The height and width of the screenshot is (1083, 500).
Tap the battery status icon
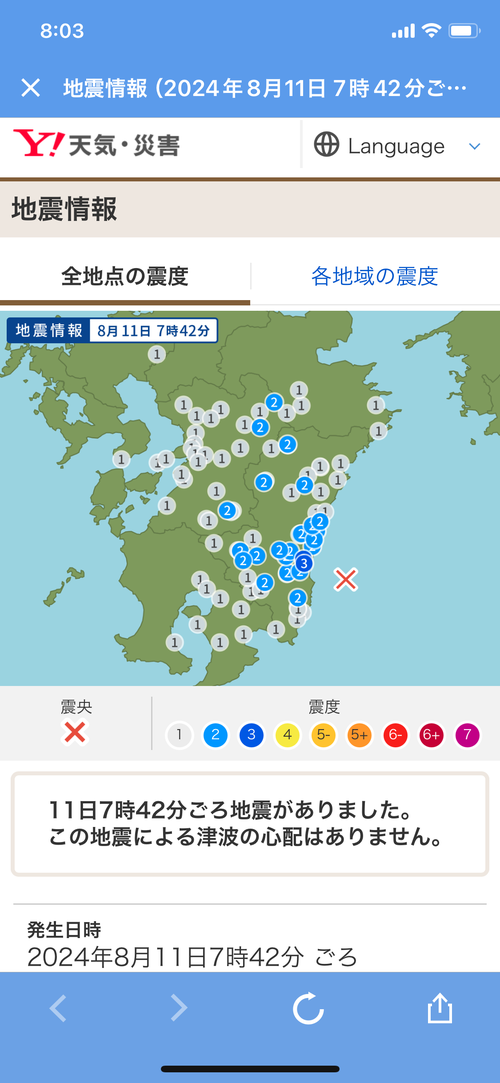(464, 31)
